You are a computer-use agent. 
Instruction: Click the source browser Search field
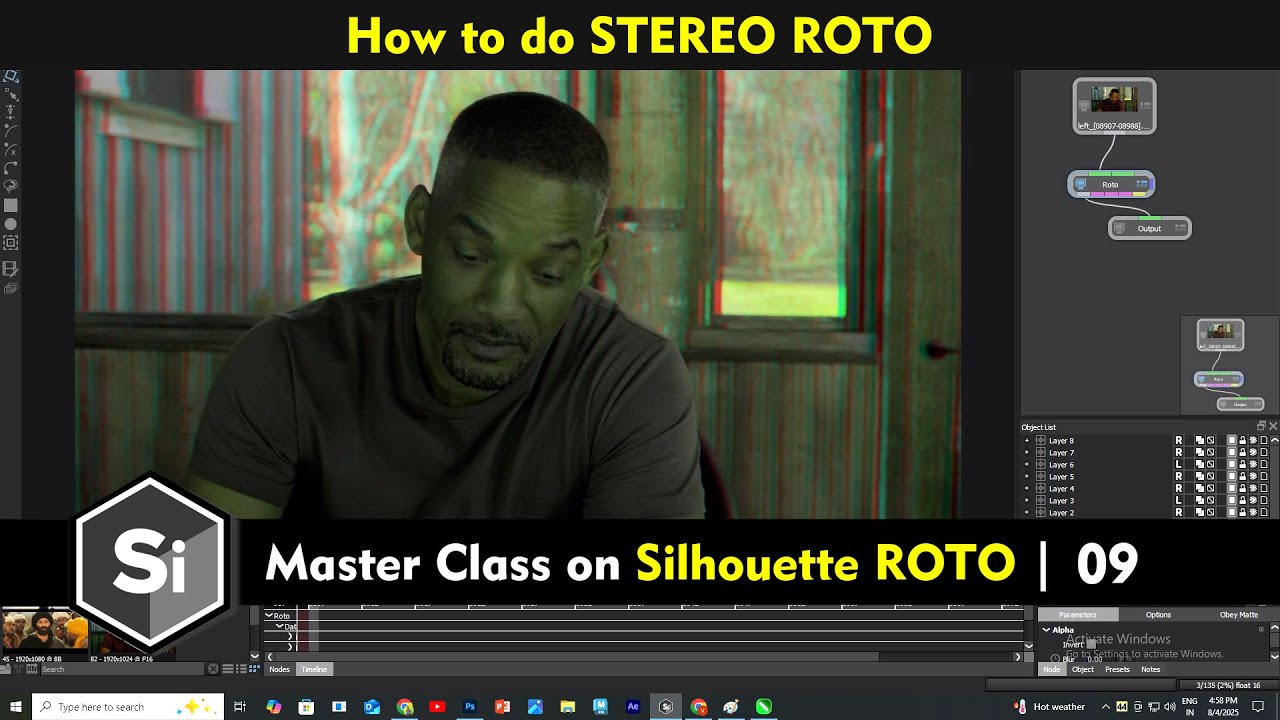pyautogui.click(x=122, y=669)
